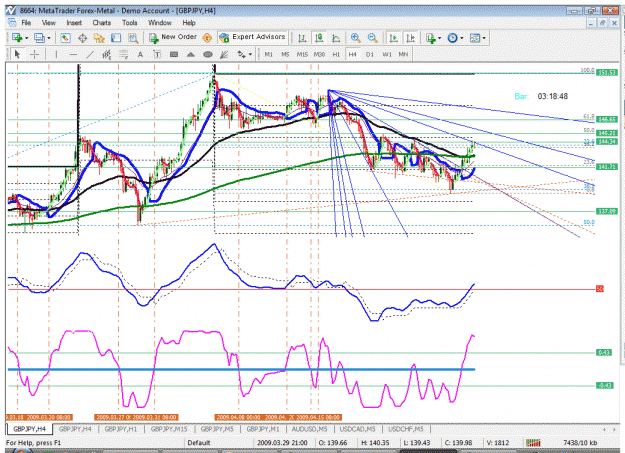Select the Rectangle shape tool

click(174, 54)
